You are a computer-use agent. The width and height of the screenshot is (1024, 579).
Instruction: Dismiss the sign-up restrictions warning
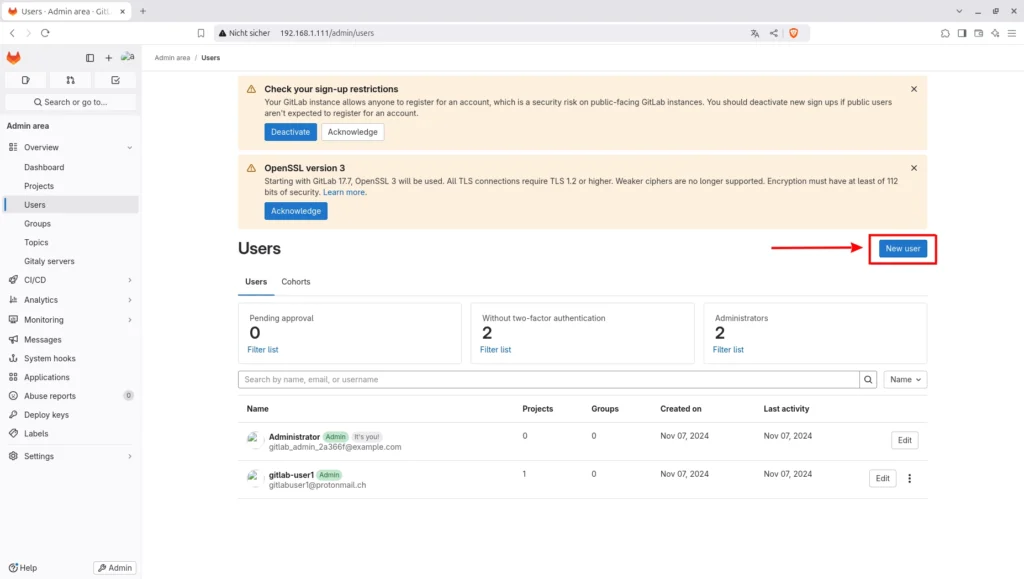point(913,89)
